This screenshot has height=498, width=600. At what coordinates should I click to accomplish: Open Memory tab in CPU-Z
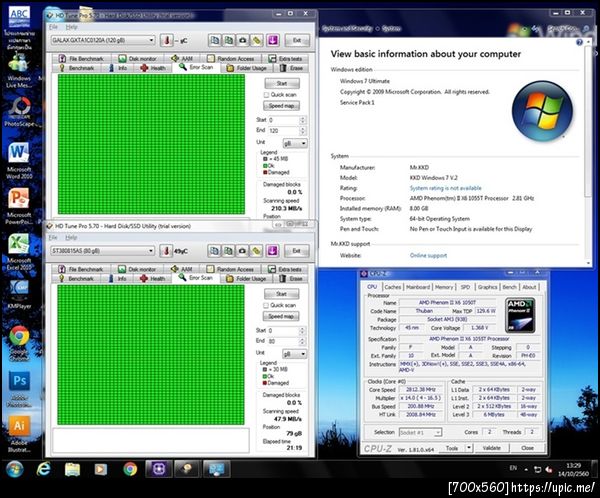point(444,287)
